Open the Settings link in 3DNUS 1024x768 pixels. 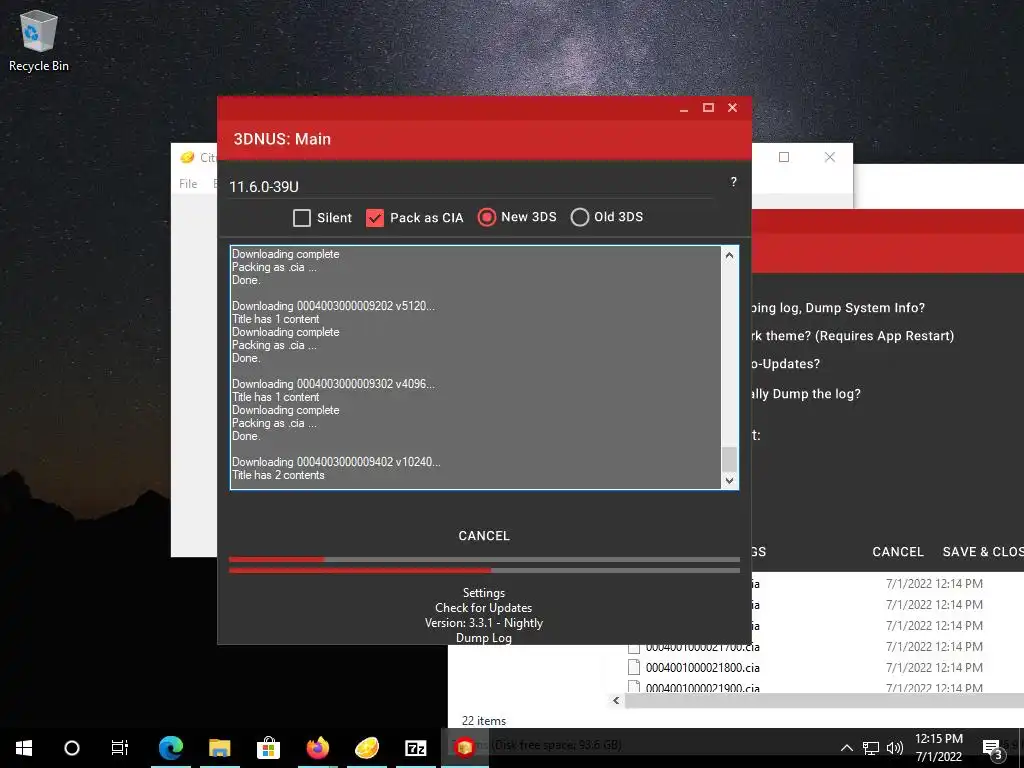[x=484, y=593]
